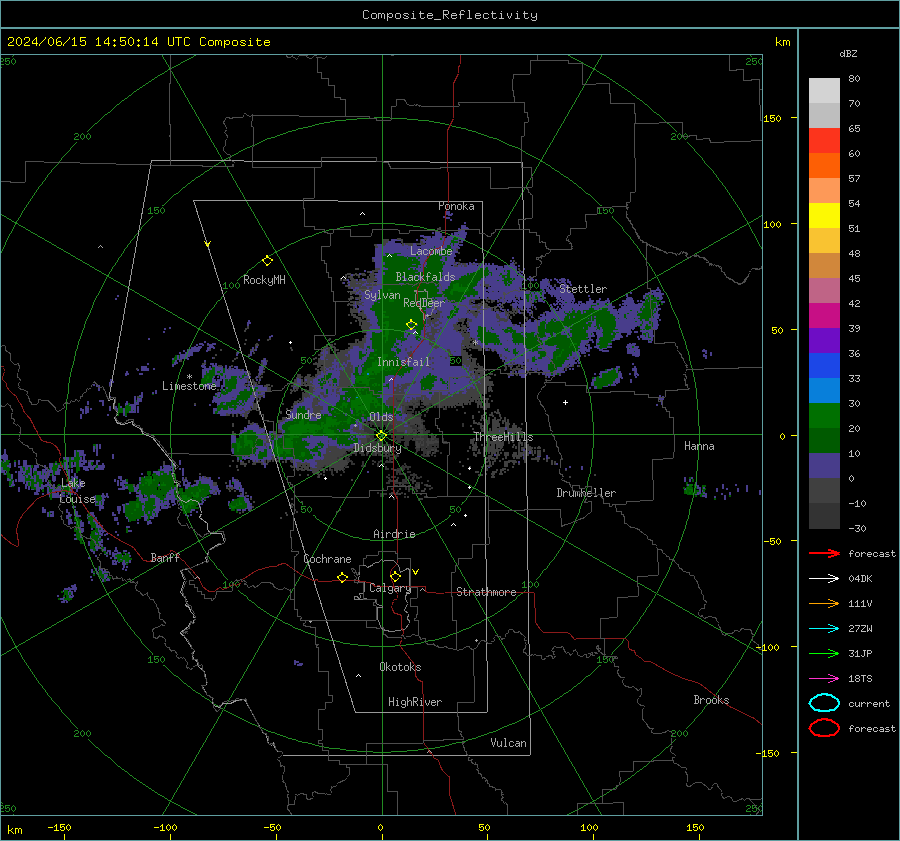Click the yellow diamond marker near RedDeer
Viewport: 900px width, 841px height.
(x=411, y=325)
